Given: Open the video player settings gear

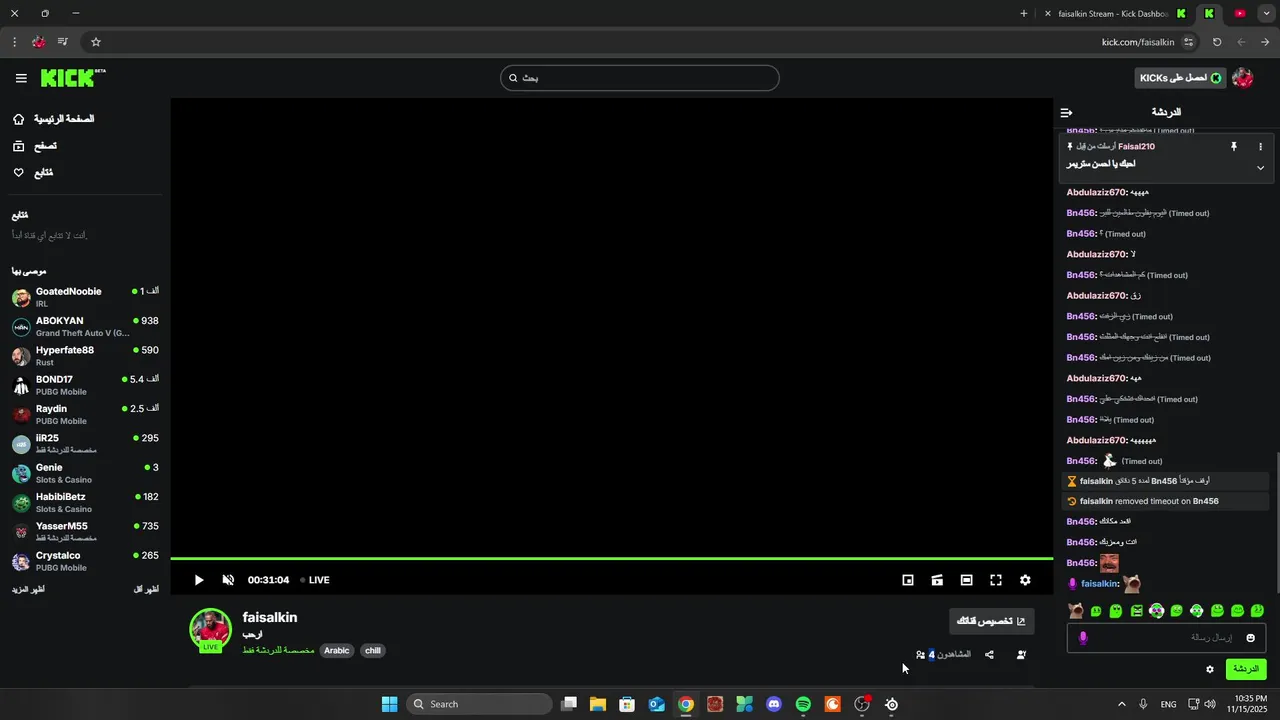Looking at the screenshot, I should [x=1025, y=580].
